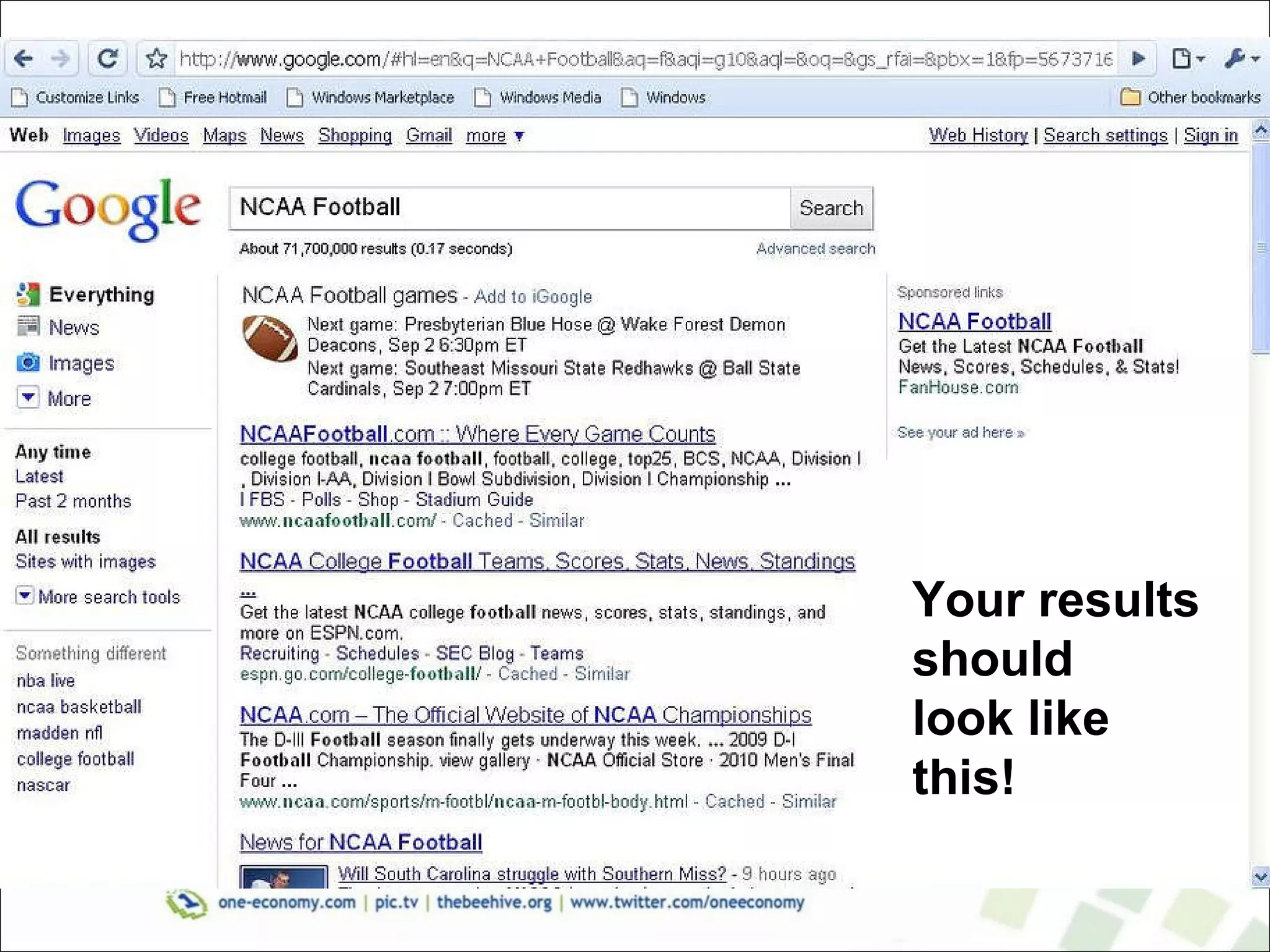Viewport: 1270px width, 952px height.
Task: Open Similar link for espn.go.com result
Action: pyautogui.click(x=602, y=674)
